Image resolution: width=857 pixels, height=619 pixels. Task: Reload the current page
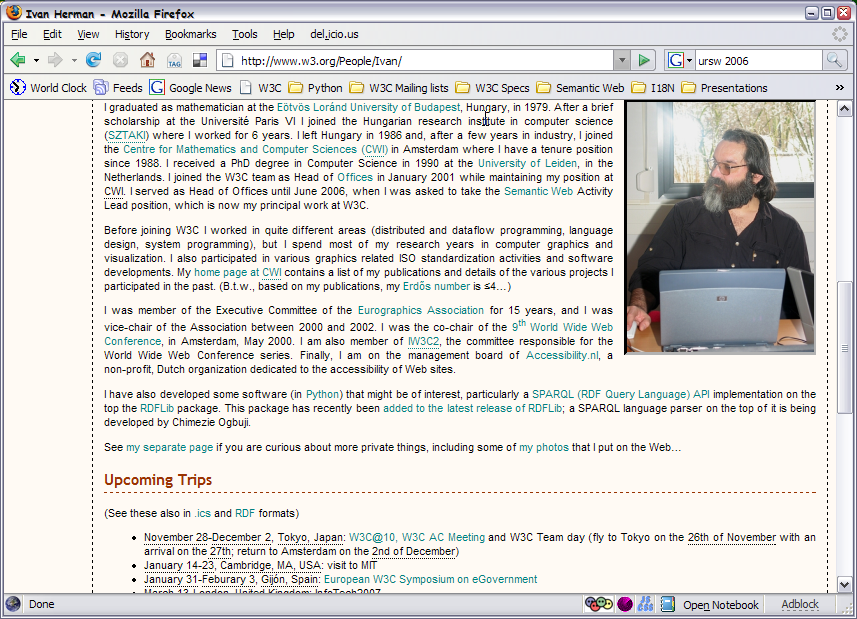click(x=92, y=59)
